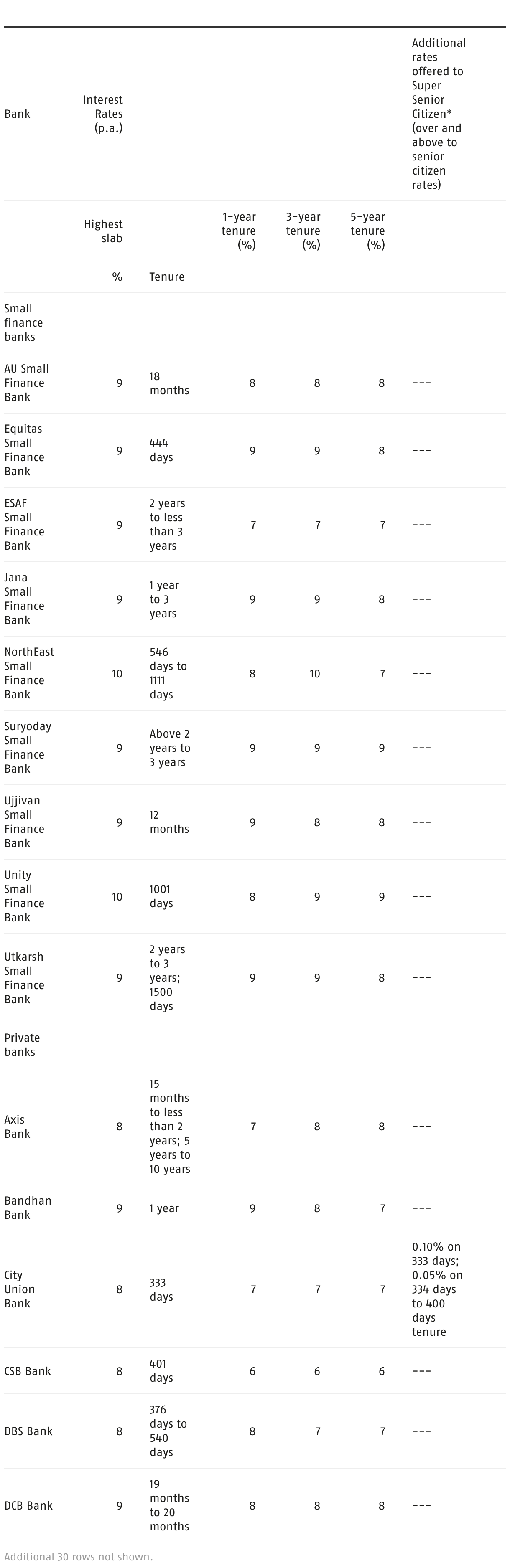Click the Super Senior Citizen rates header
The width and height of the screenshot is (510, 1568).
[438, 114]
